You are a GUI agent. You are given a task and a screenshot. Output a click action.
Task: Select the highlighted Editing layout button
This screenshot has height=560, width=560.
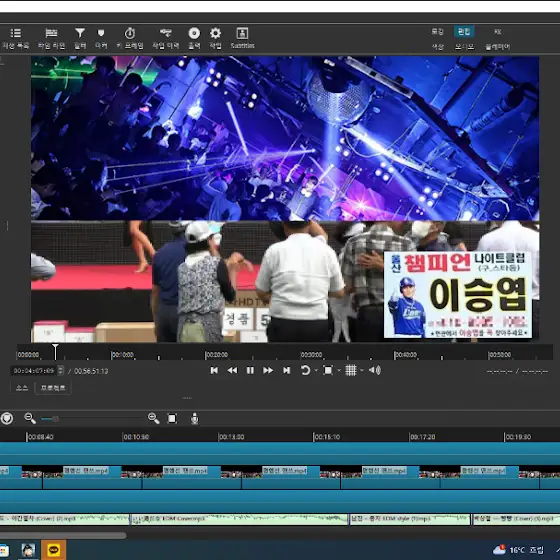pos(464,32)
